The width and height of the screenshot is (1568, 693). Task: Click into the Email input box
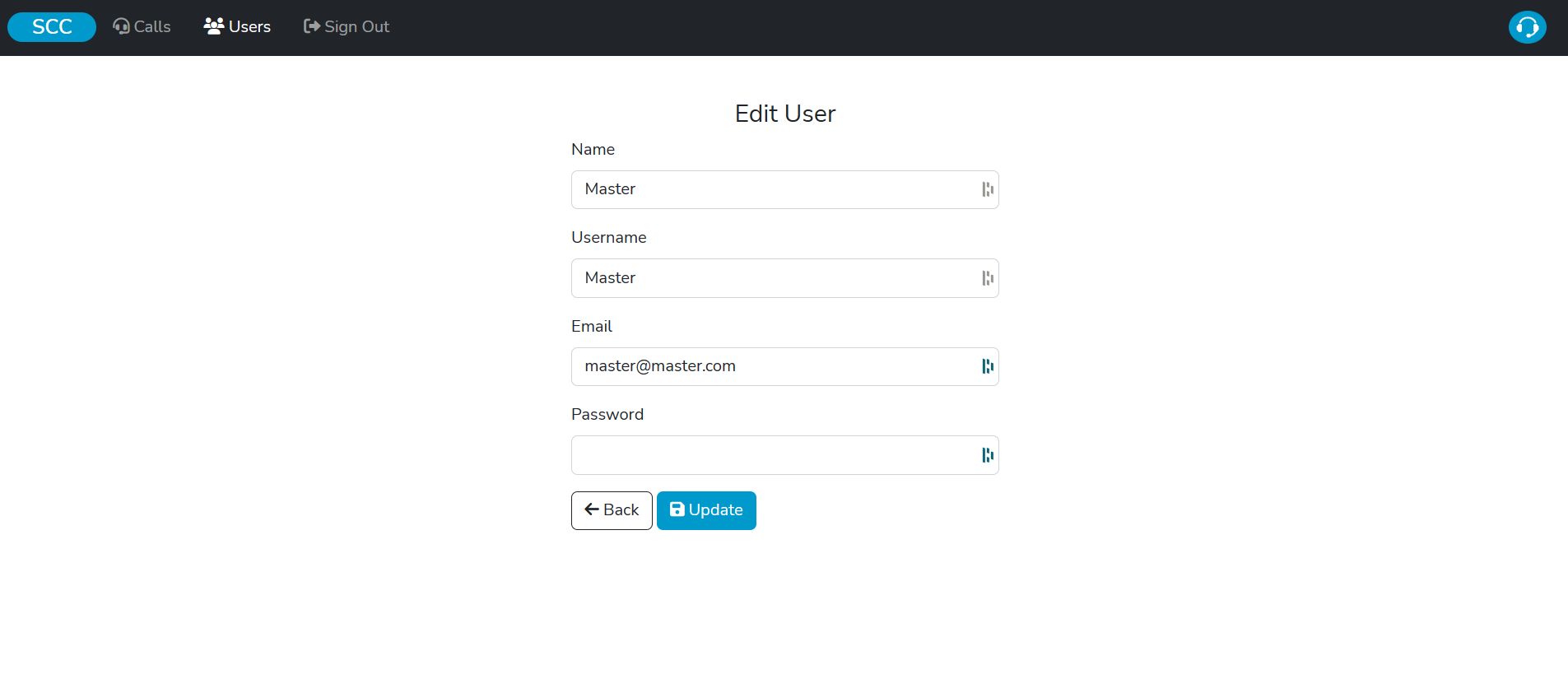[774, 366]
